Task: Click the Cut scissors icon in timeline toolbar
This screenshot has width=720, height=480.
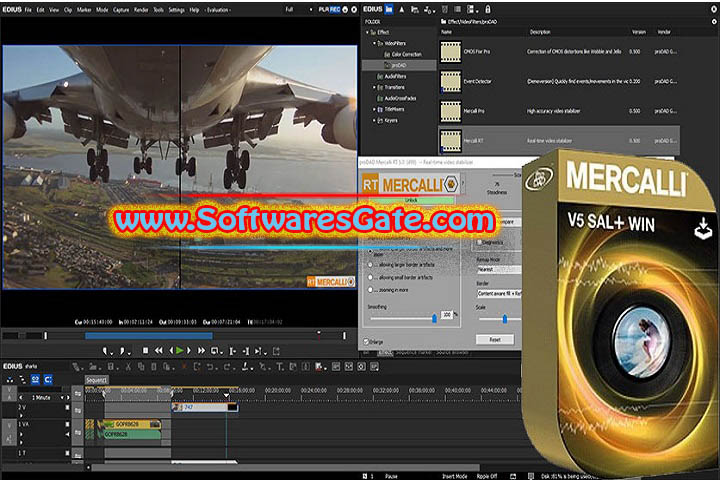Action: click(x=128, y=367)
